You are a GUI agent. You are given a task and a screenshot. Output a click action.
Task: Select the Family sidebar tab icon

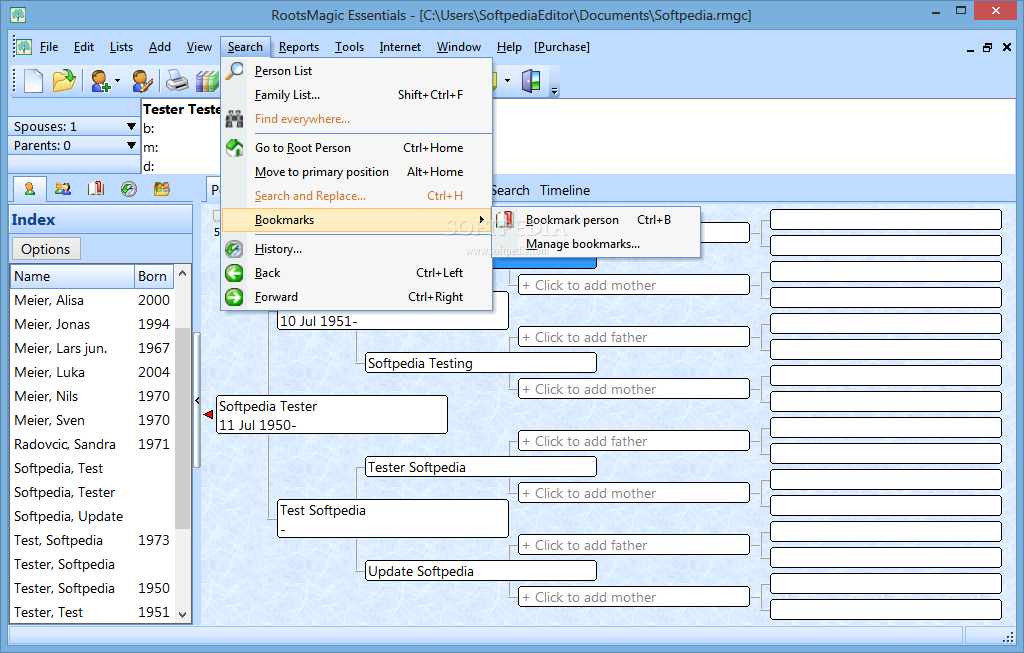[x=63, y=189]
